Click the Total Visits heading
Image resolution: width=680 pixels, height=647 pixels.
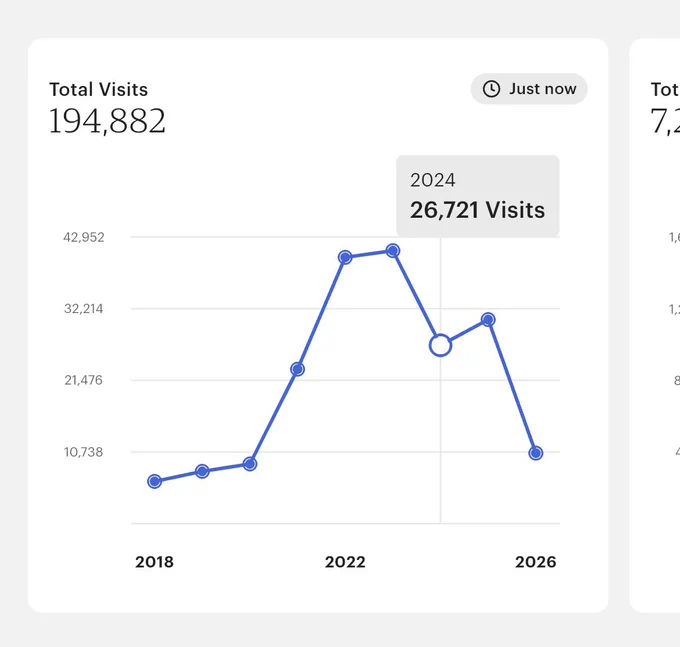(98, 89)
